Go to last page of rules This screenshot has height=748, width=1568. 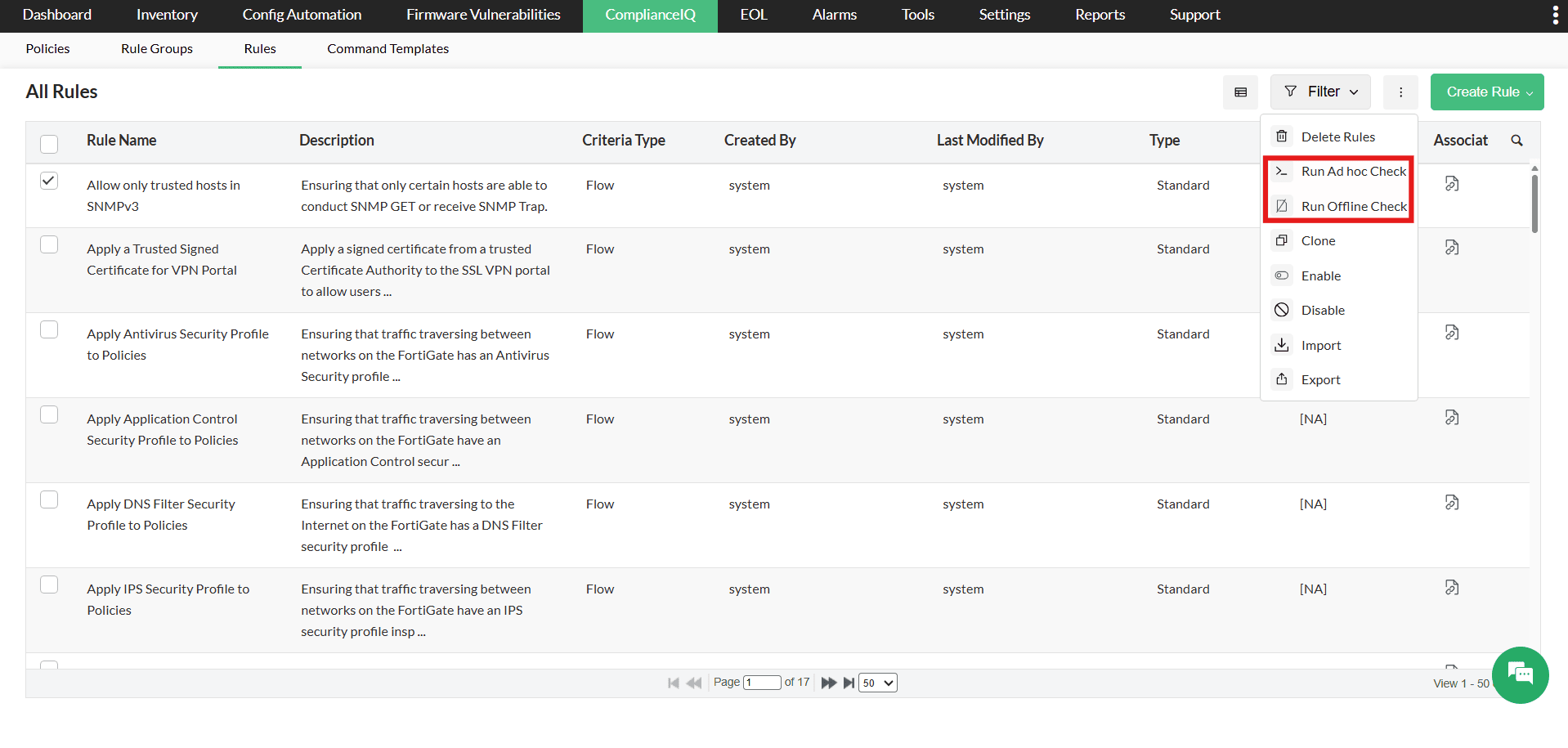[x=849, y=683]
